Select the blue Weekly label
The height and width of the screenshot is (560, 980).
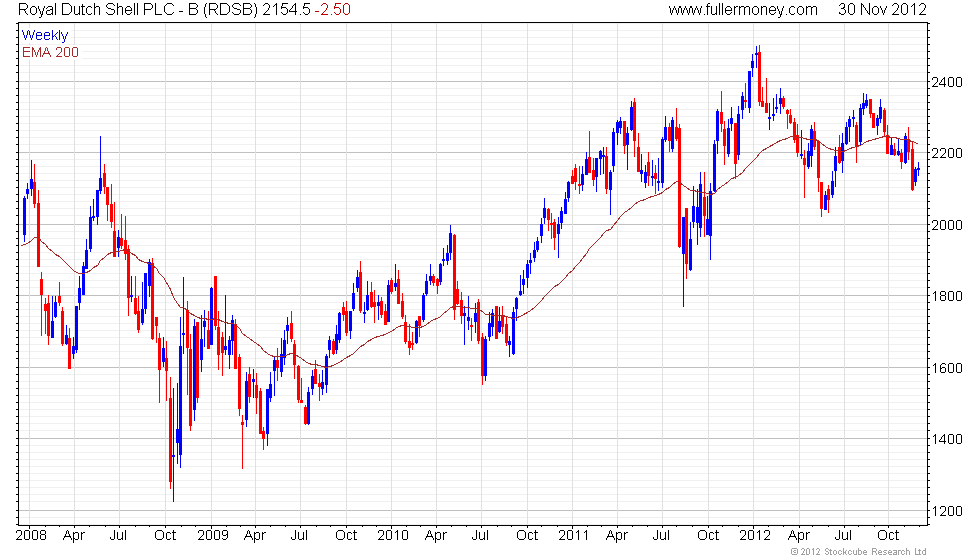[44, 35]
